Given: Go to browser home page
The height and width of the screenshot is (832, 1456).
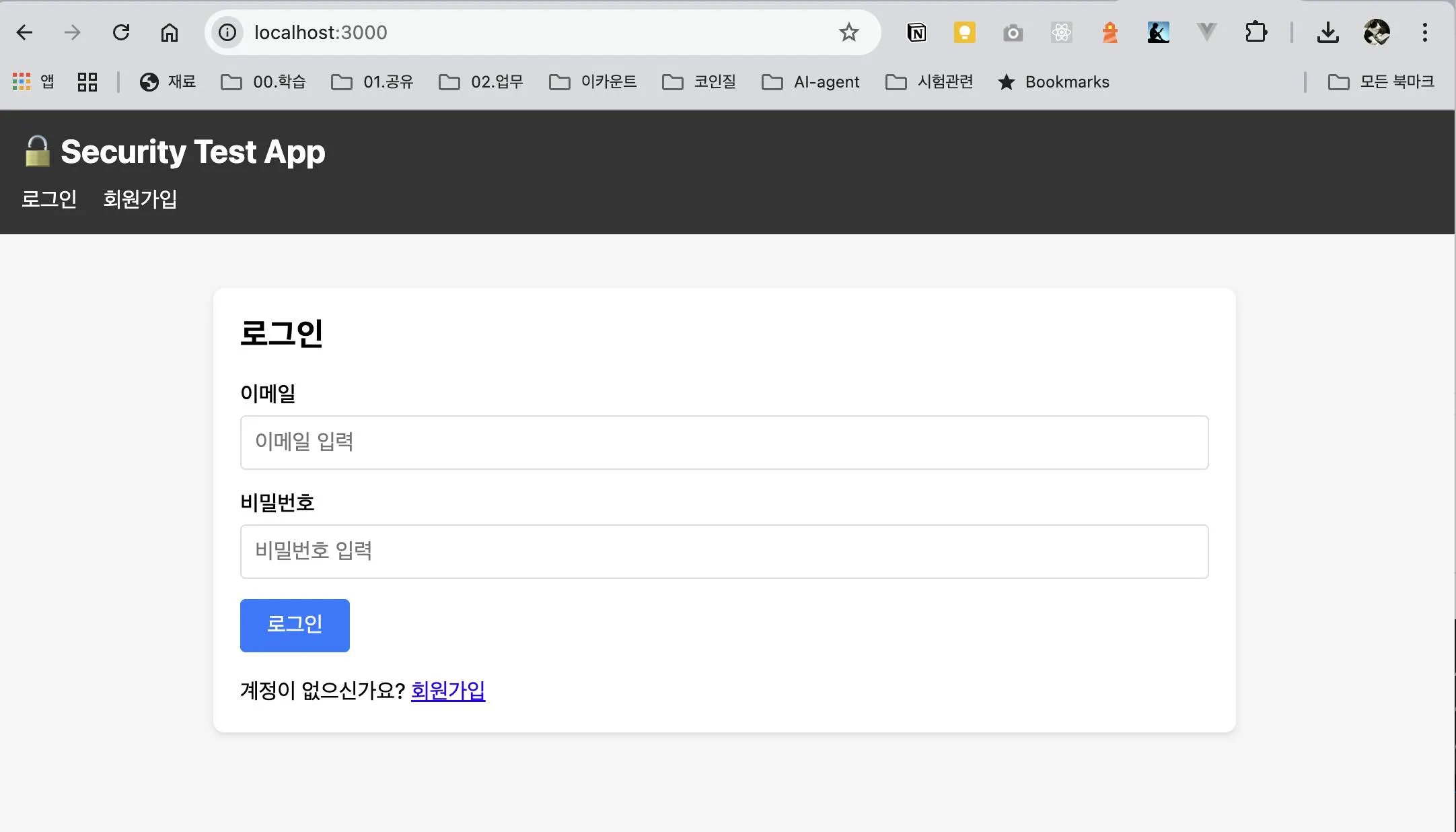Looking at the screenshot, I should pos(170,32).
